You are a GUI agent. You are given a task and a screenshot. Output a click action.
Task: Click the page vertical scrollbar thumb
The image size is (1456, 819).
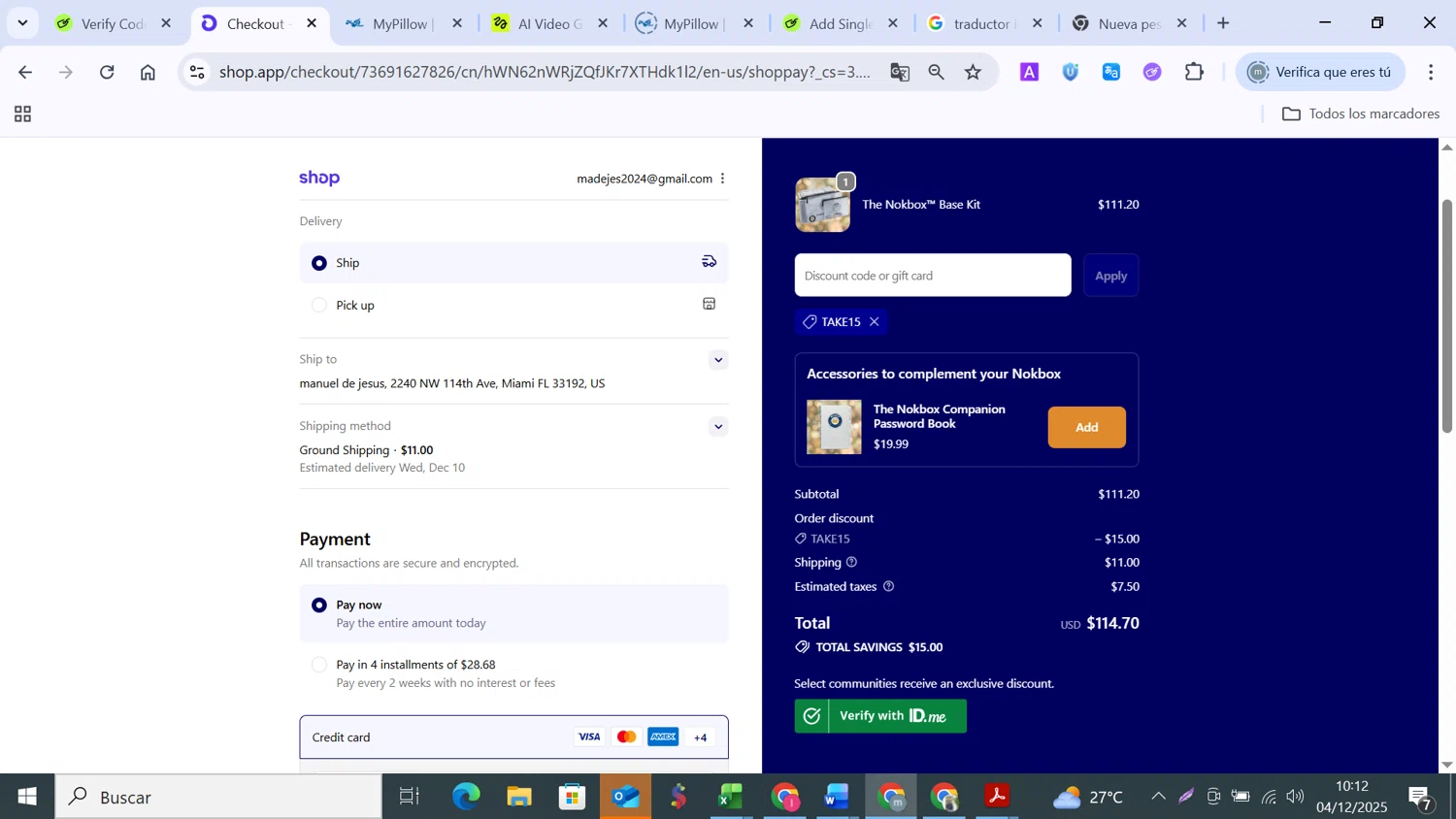tap(1446, 315)
